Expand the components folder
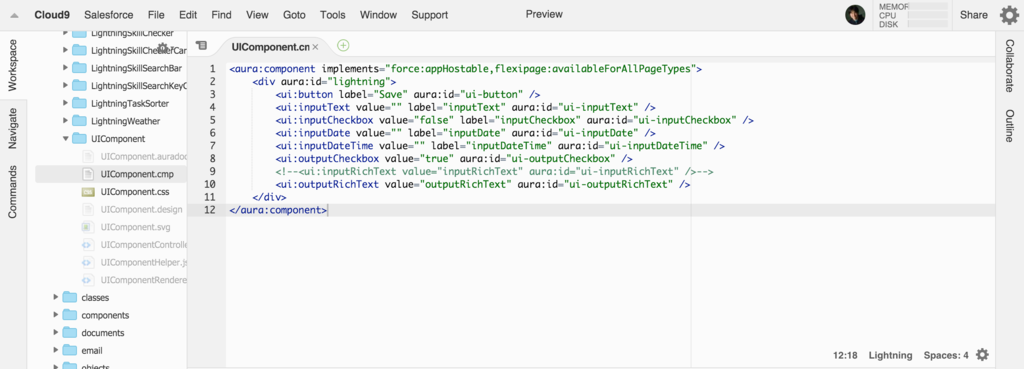This screenshot has height=369, width=1024. tap(56, 315)
